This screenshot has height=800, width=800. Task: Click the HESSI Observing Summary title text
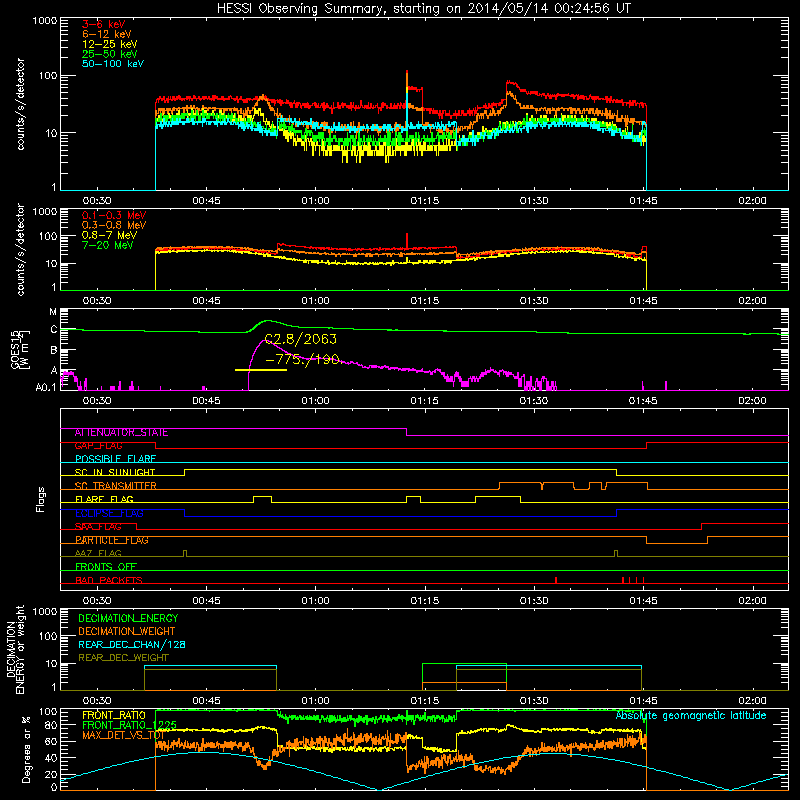point(423,9)
